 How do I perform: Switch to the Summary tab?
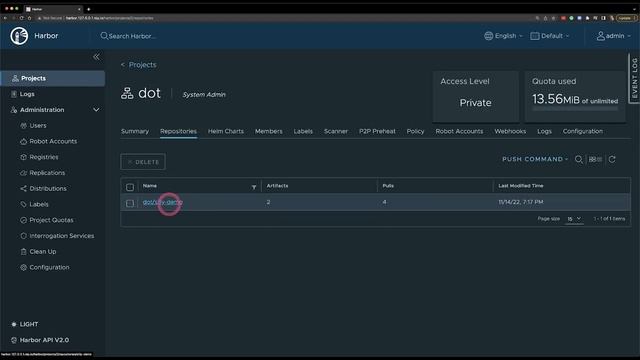click(x=135, y=131)
